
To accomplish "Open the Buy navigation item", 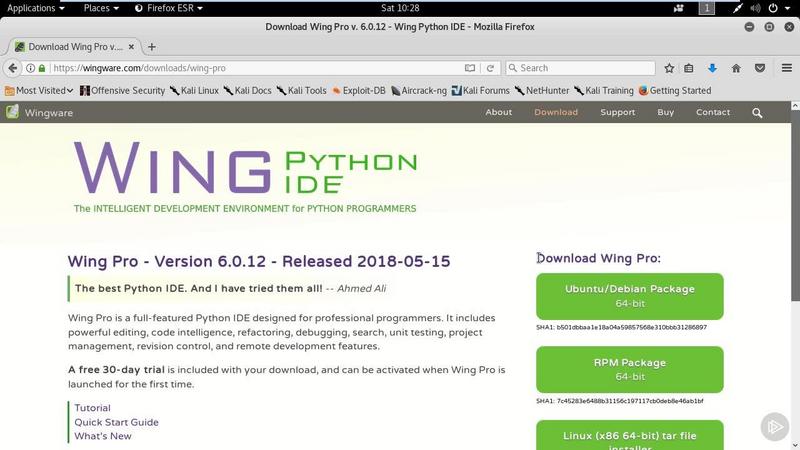I will pyautogui.click(x=665, y=112).
